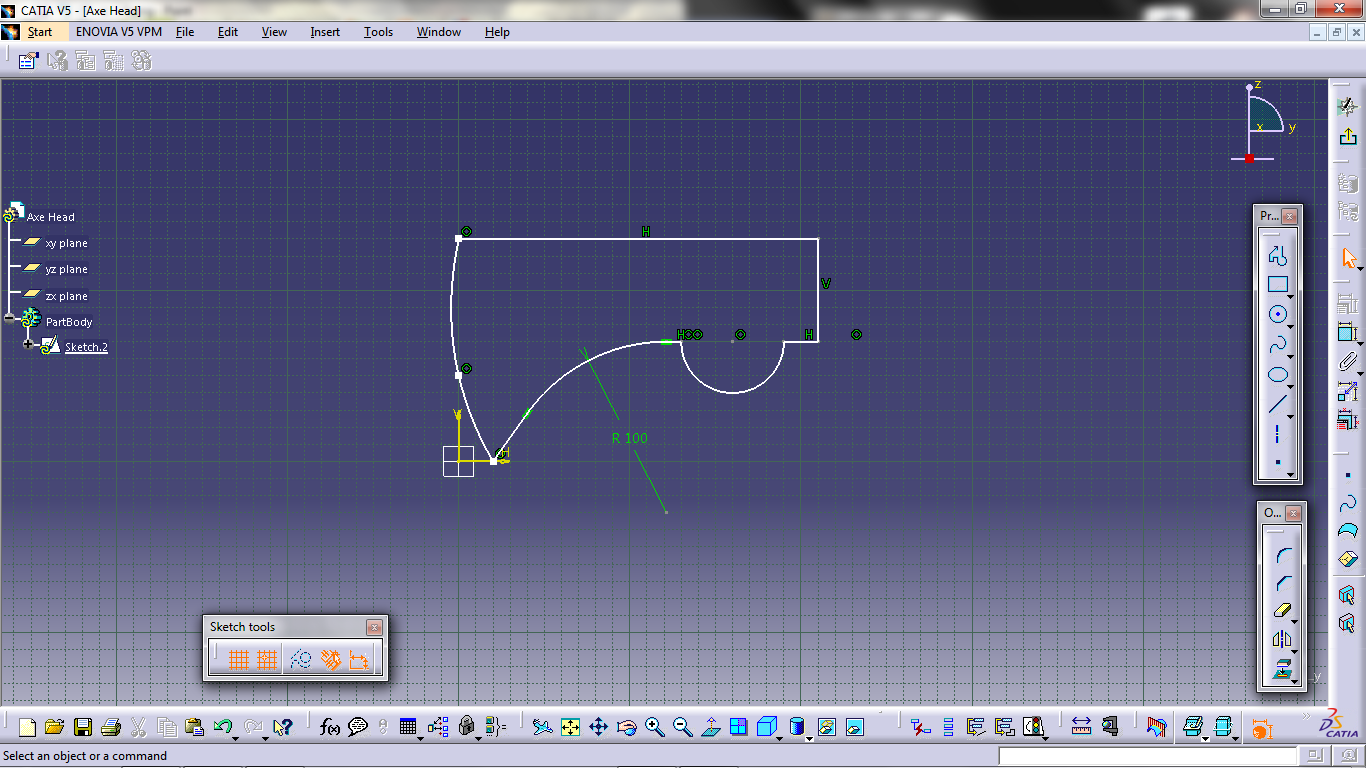Select the Spline tool

[x=1277, y=343]
